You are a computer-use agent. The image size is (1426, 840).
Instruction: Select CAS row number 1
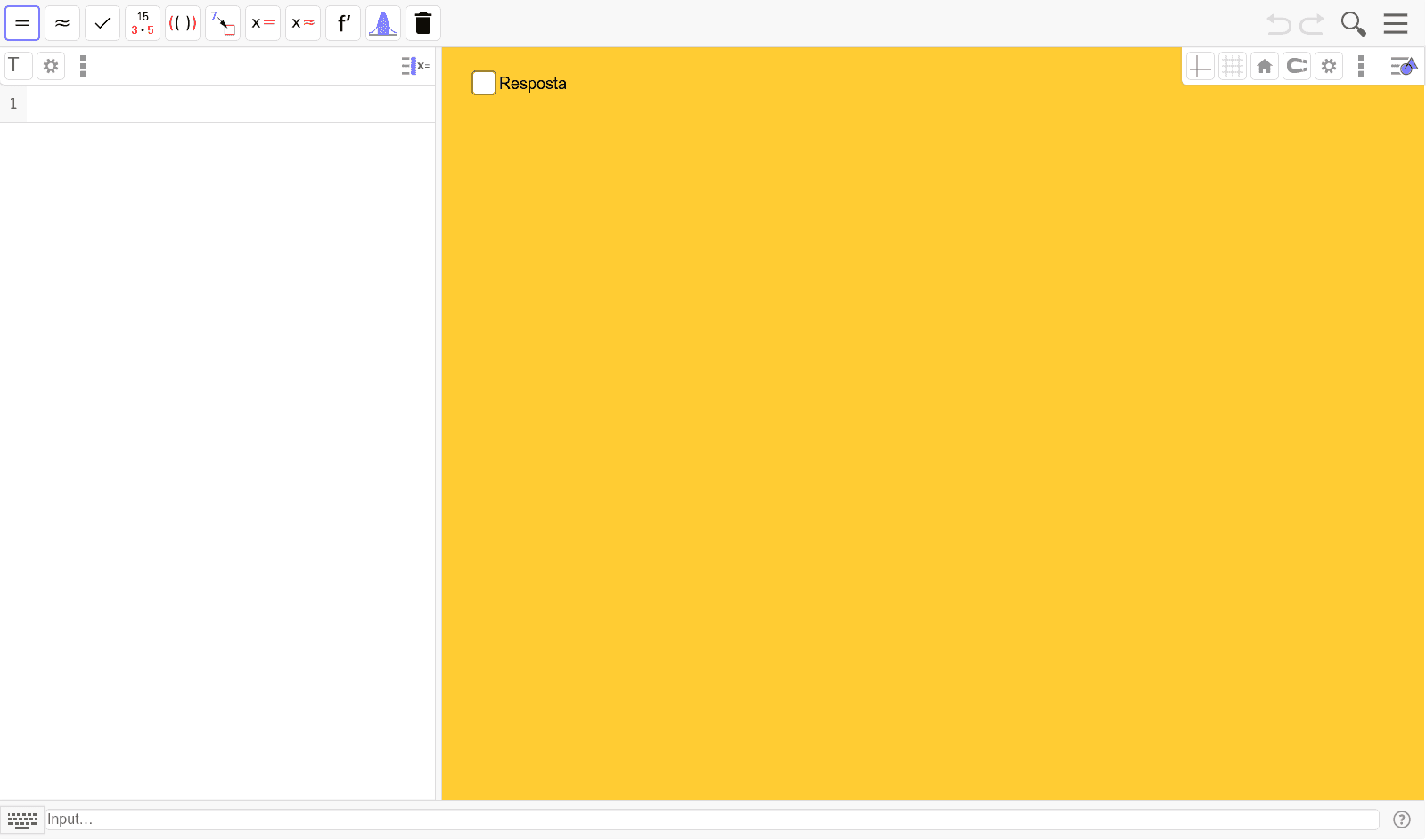coord(13,104)
